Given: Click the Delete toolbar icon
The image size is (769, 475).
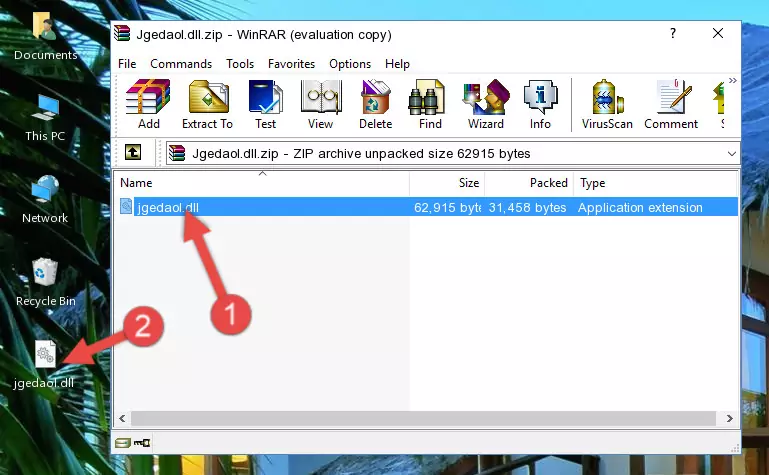Looking at the screenshot, I should click(376, 104).
